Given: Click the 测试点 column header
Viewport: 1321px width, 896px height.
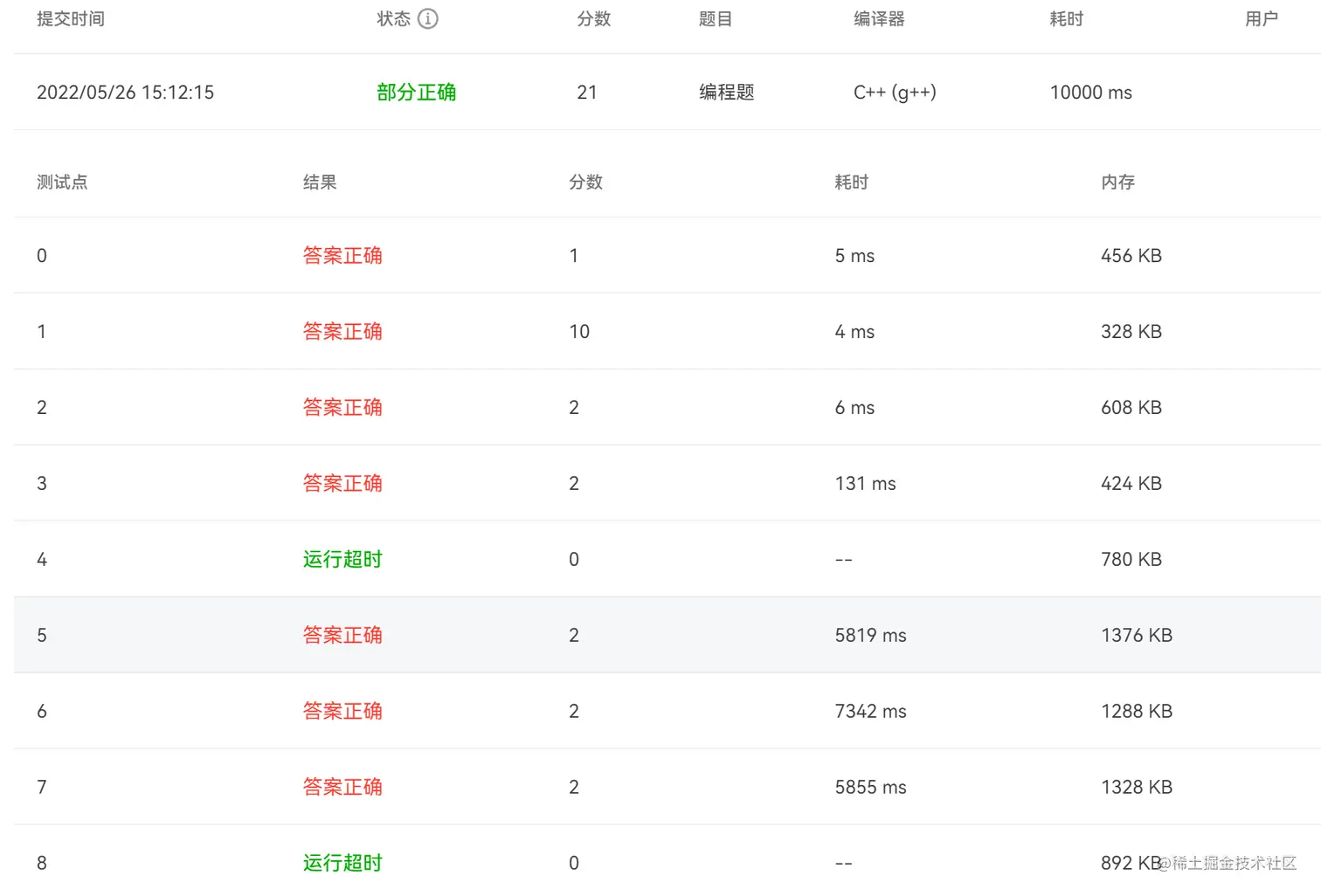Looking at the screenshot, I should (x=62, y=182).
